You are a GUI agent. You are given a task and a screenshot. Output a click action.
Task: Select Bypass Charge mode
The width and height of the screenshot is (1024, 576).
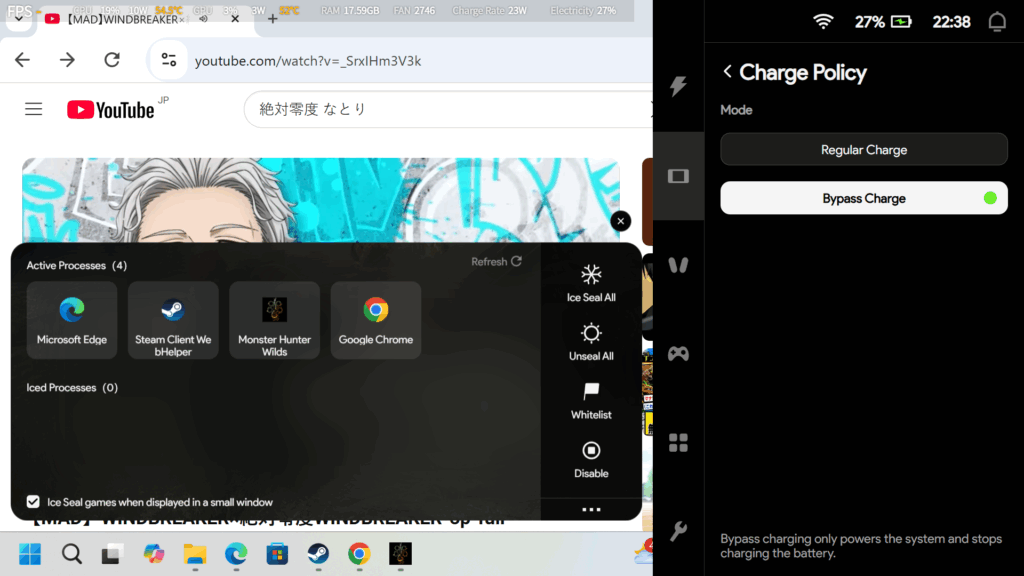(x=863, y=198)
